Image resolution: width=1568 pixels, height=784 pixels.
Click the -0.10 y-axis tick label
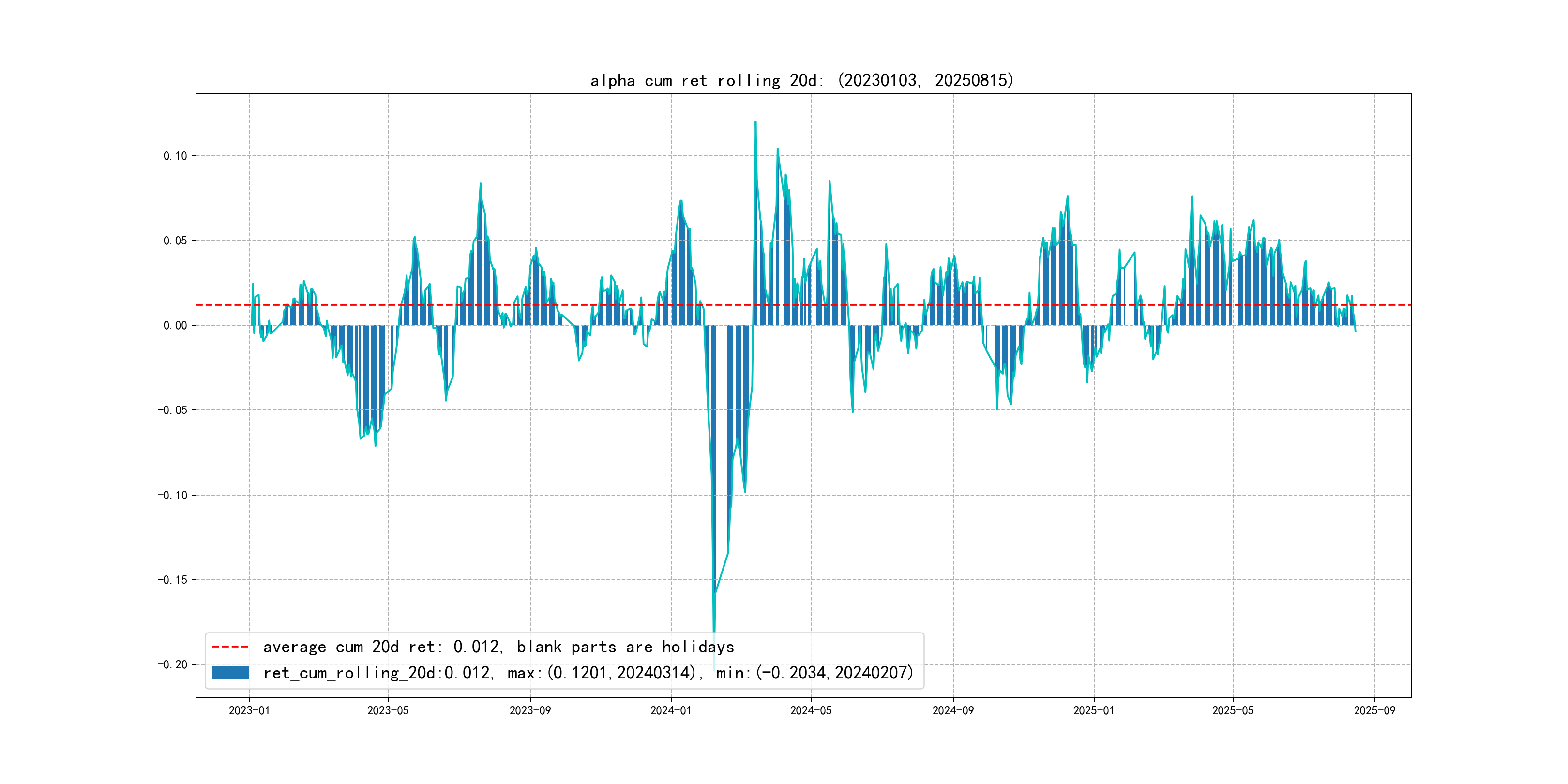tap(172, 495)
